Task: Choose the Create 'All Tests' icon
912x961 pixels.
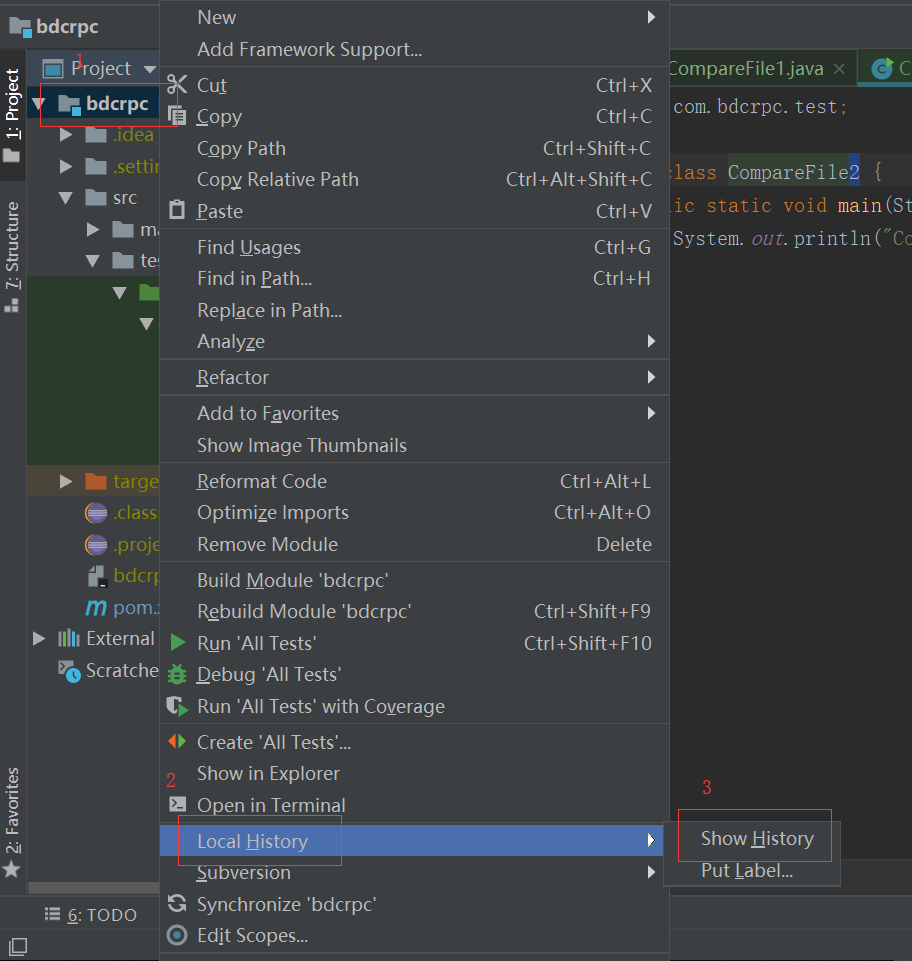Action: 176,742
